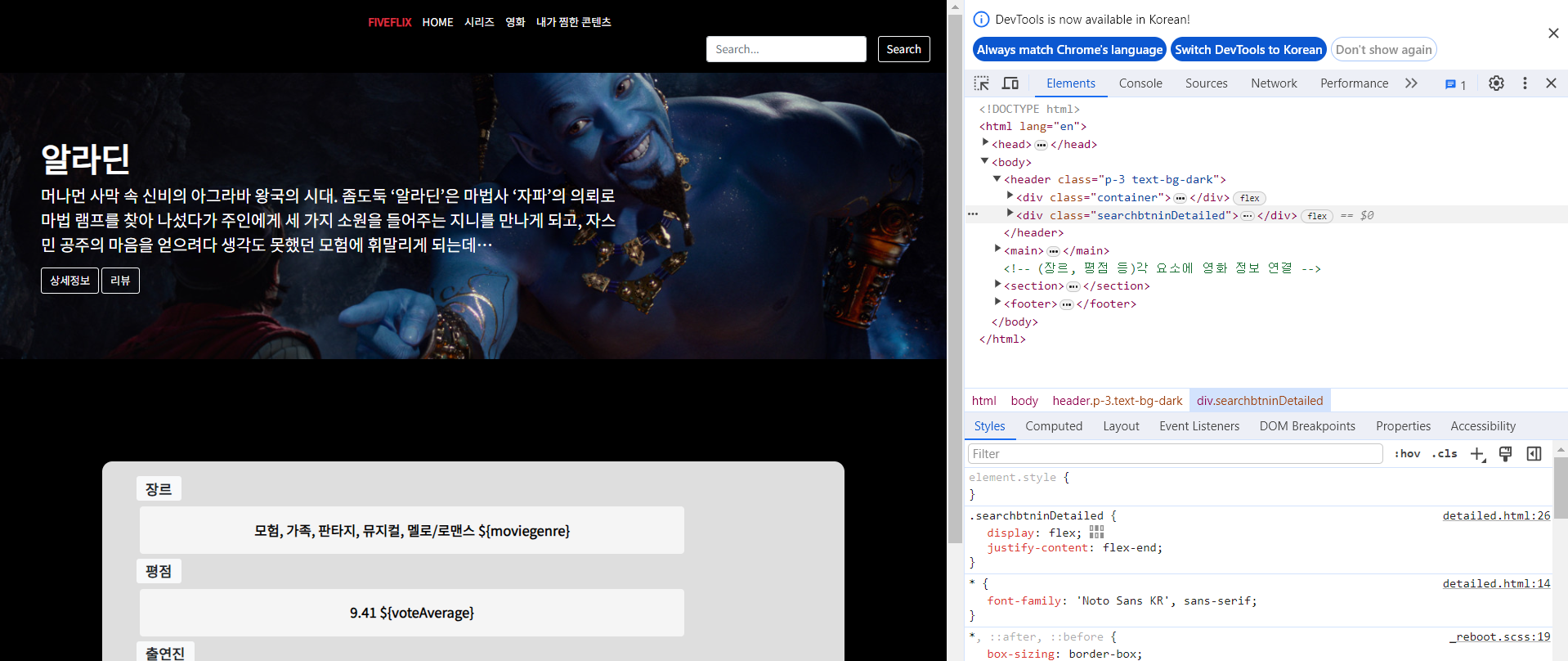Open Properties subtab
Viewport: 1568px width, 661px height.
click(1403, 426)
